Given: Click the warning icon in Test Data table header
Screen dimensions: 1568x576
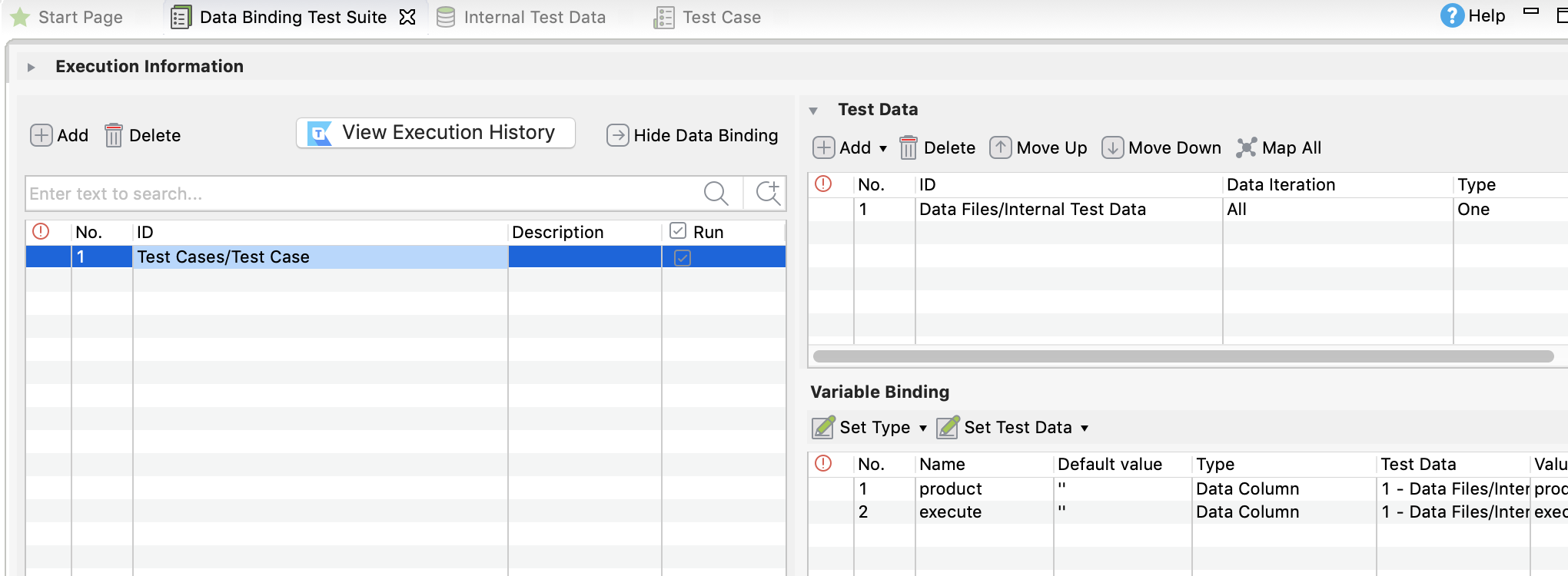Looking at the screenshot, I should (x=823, y=184).
